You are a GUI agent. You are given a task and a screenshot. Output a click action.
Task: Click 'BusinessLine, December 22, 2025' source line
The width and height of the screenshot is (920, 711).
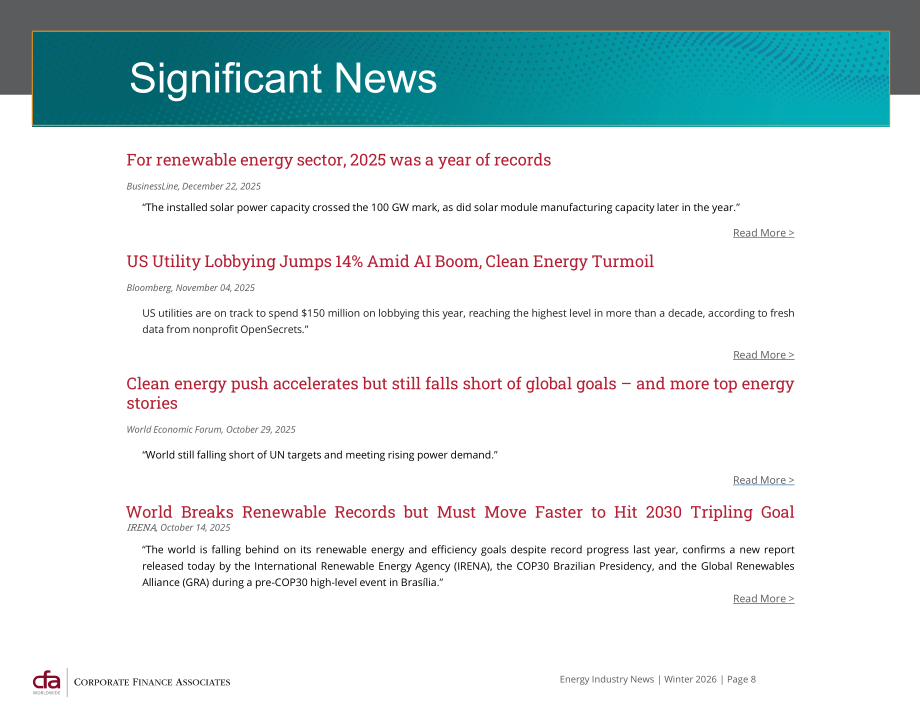click(194, 187)
